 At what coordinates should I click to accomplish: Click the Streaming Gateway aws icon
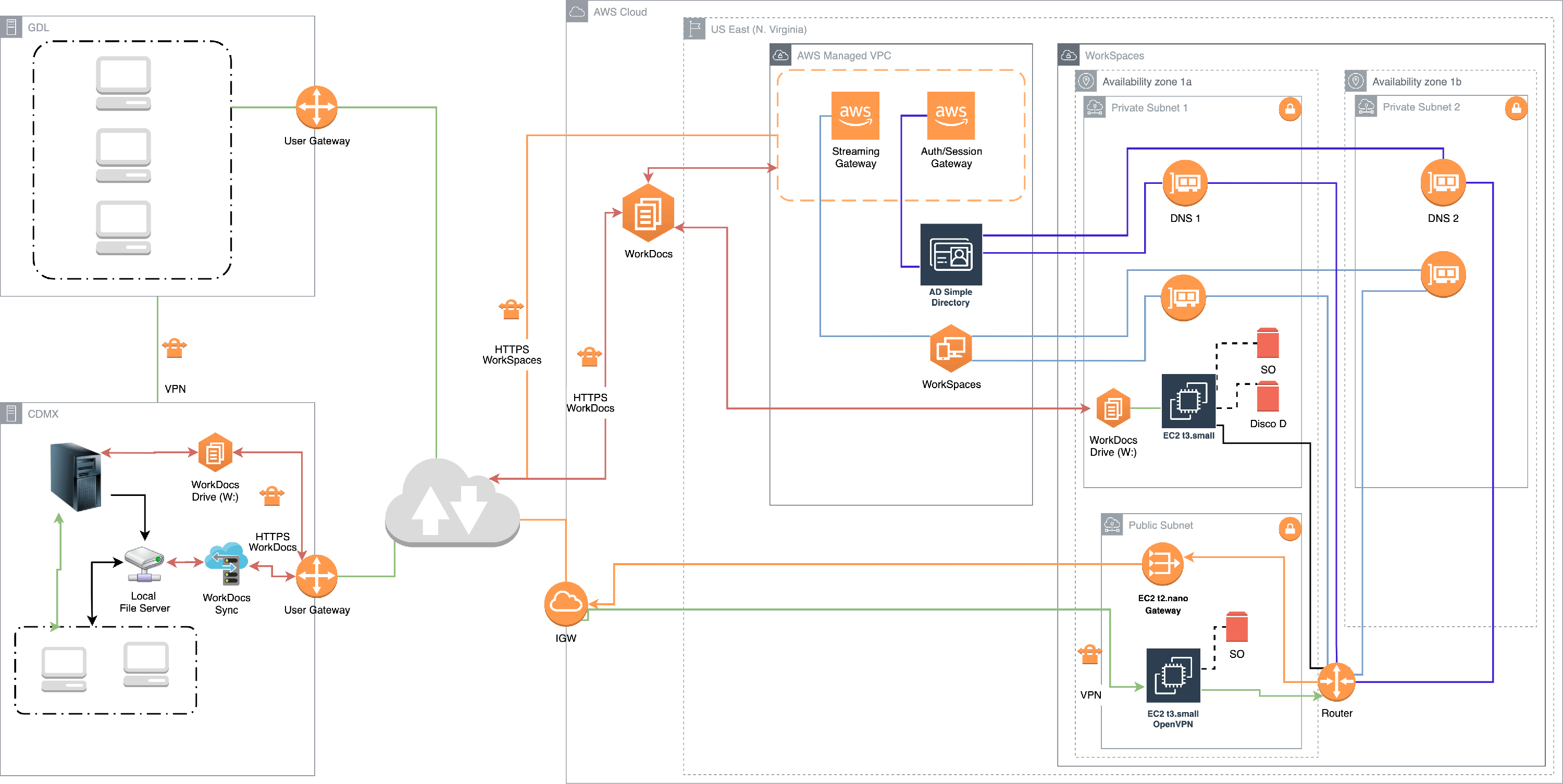[x=855, y=116]
